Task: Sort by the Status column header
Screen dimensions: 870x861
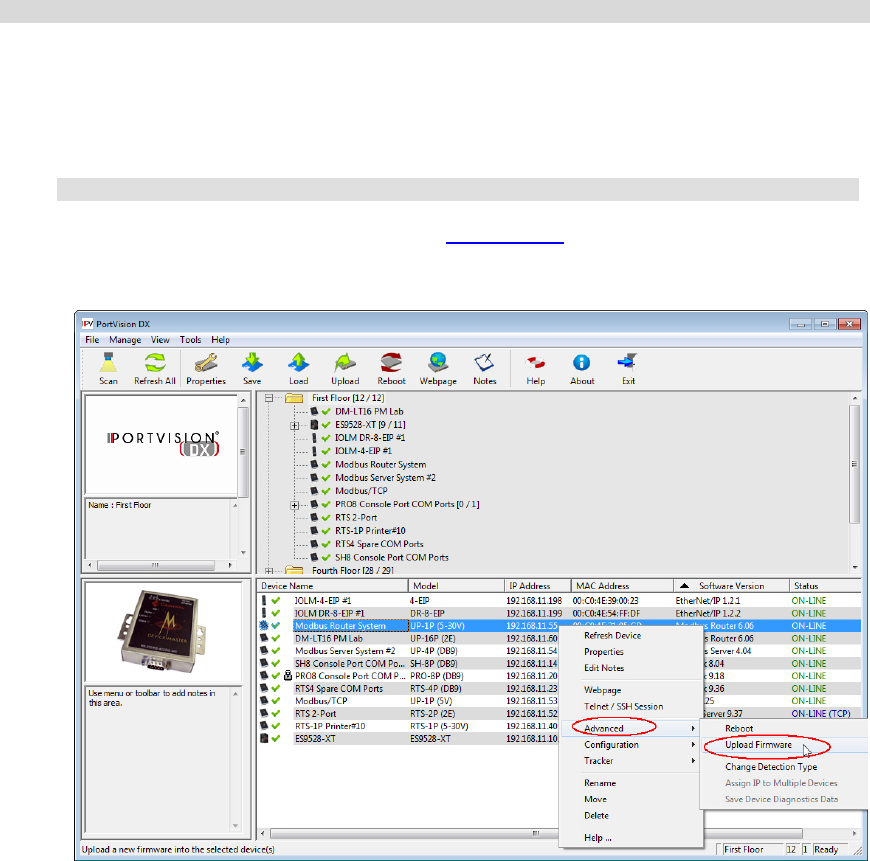Action: 825,586
